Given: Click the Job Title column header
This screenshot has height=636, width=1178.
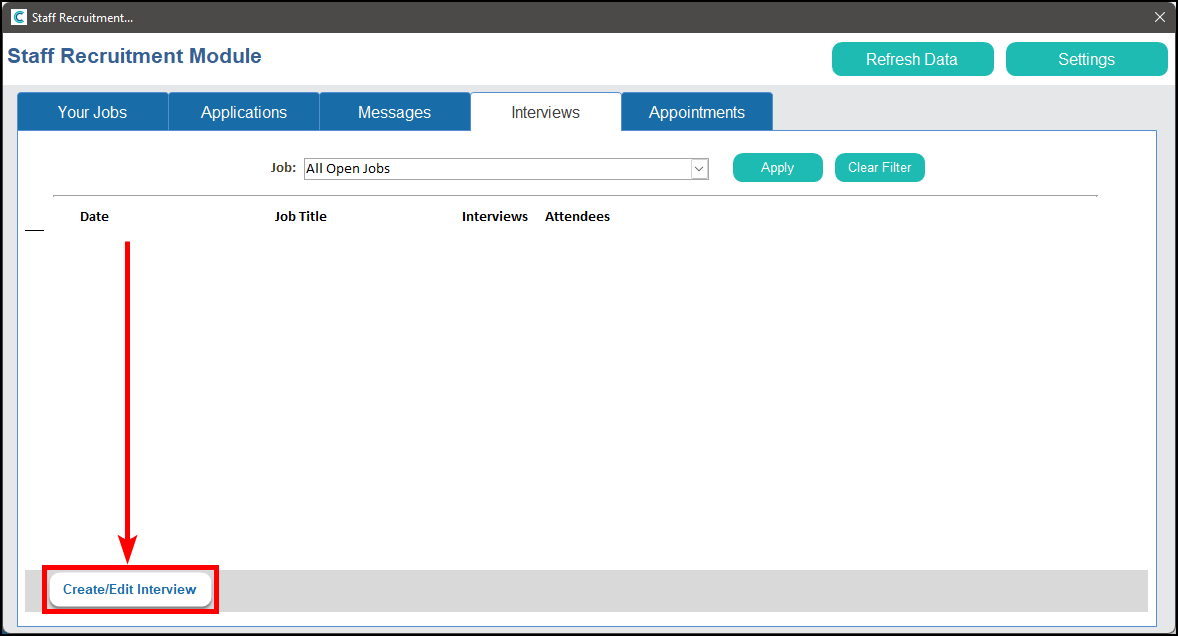Looking at the screenshot, I should tap(300, 217).
